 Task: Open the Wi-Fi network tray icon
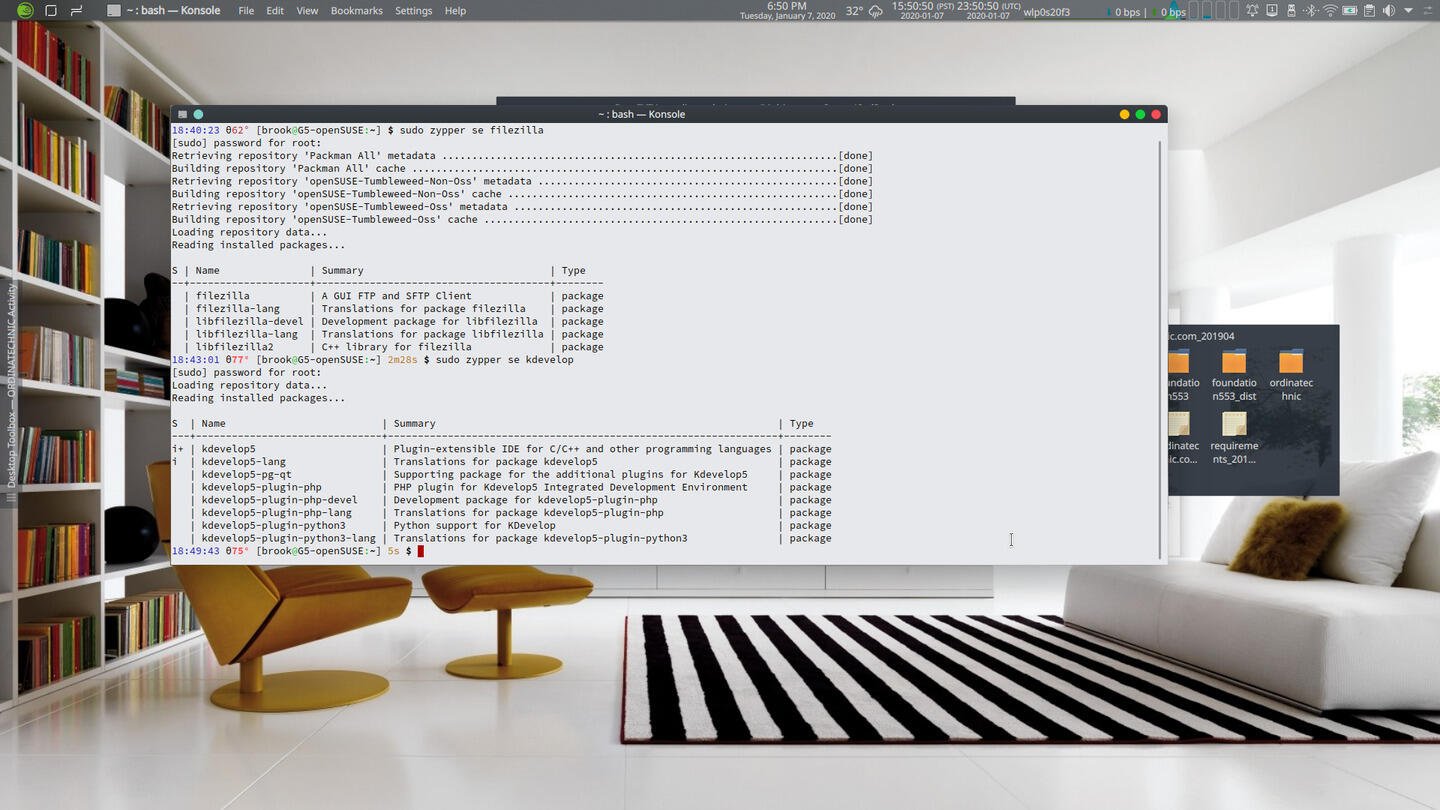coord(1330,11)
